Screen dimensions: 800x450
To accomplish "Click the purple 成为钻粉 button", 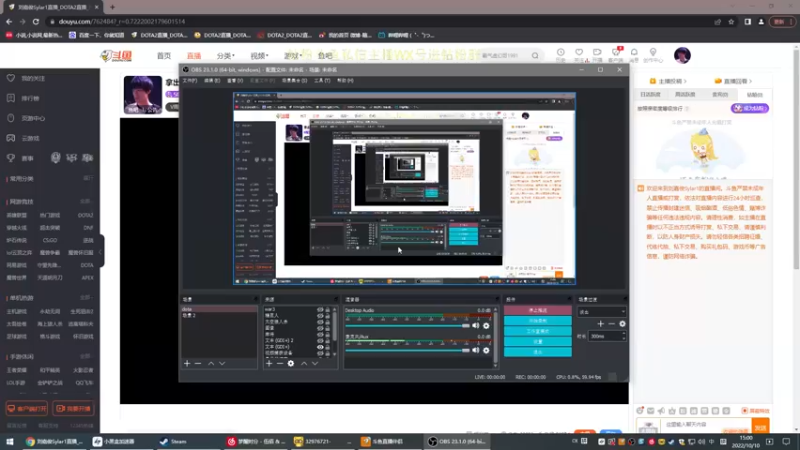I will click(x=749, y=108).
